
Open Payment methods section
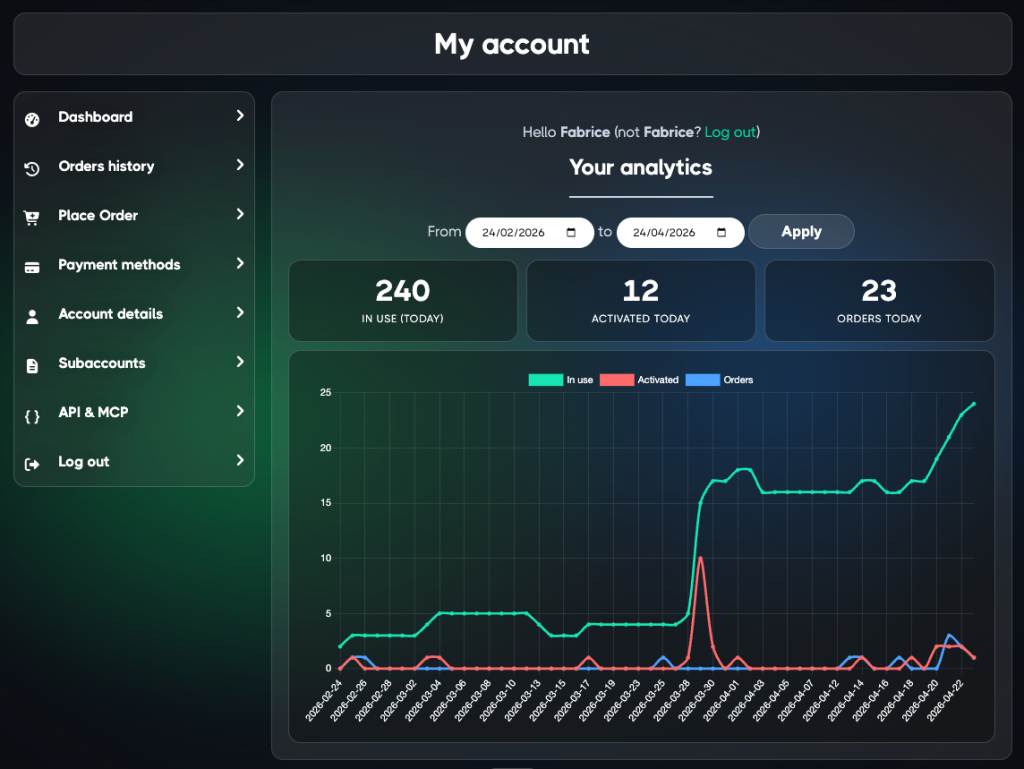134,265
